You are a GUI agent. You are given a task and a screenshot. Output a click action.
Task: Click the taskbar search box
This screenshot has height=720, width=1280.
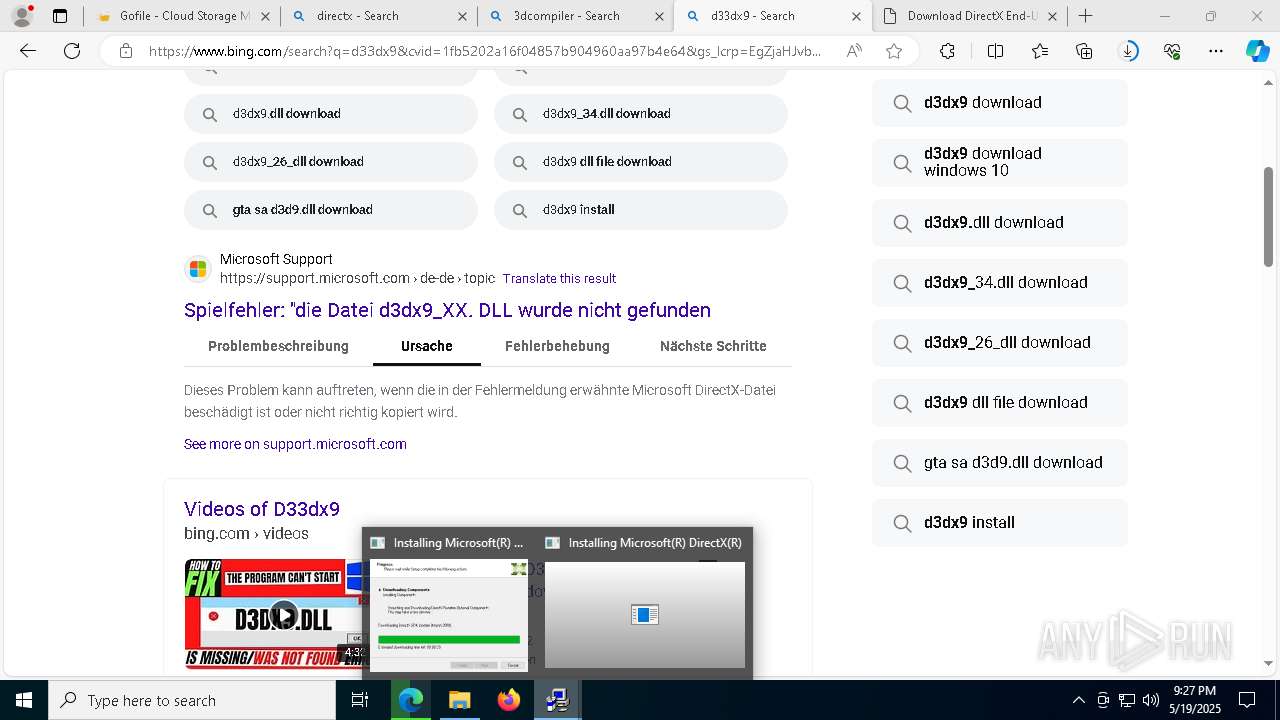[x=192, y=700]
